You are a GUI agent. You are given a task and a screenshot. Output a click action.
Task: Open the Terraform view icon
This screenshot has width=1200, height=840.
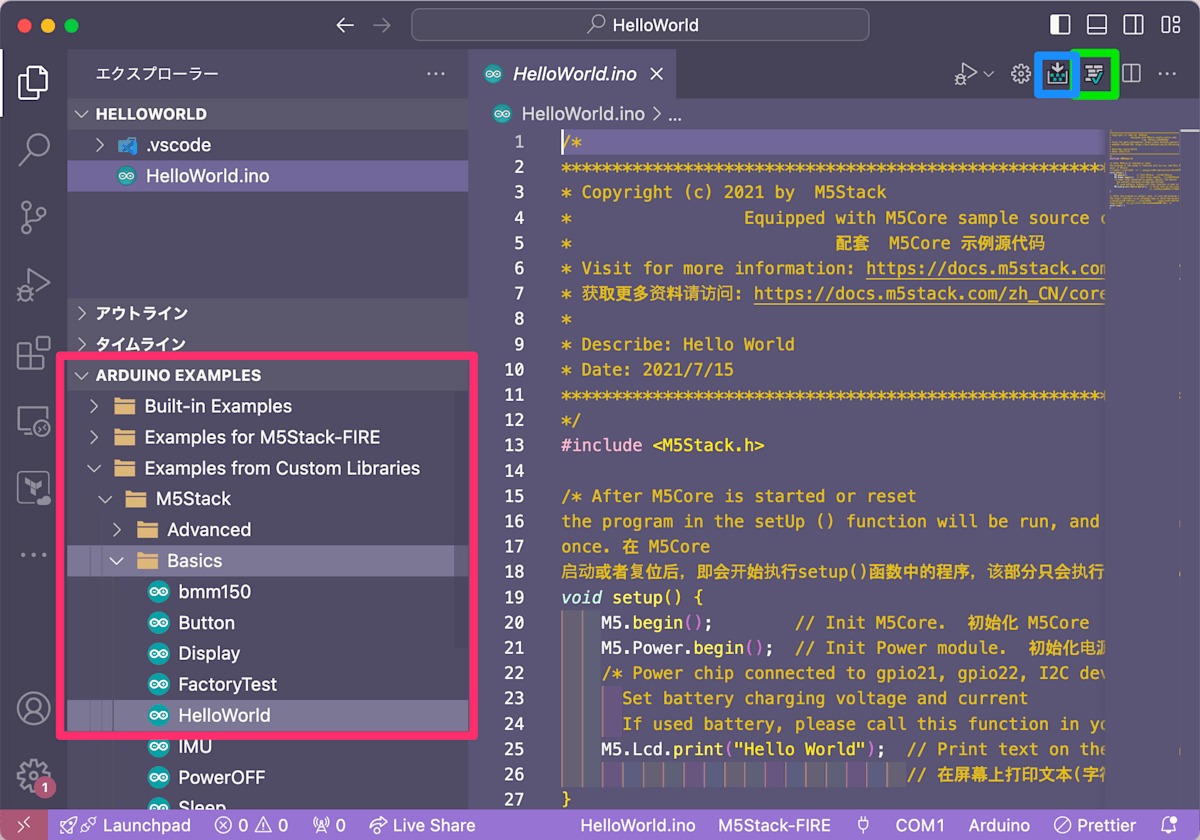(x=33, y=488)
